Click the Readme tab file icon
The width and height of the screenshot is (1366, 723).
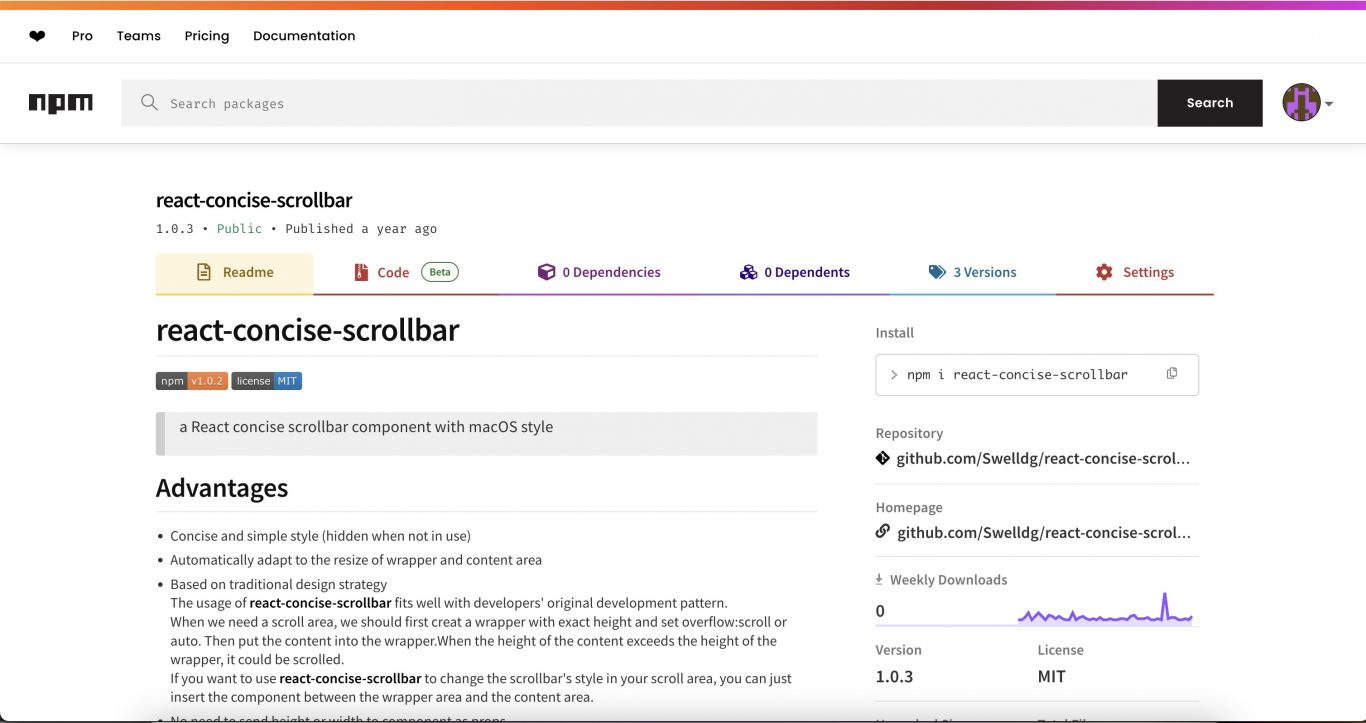click(x=204, y=272)
